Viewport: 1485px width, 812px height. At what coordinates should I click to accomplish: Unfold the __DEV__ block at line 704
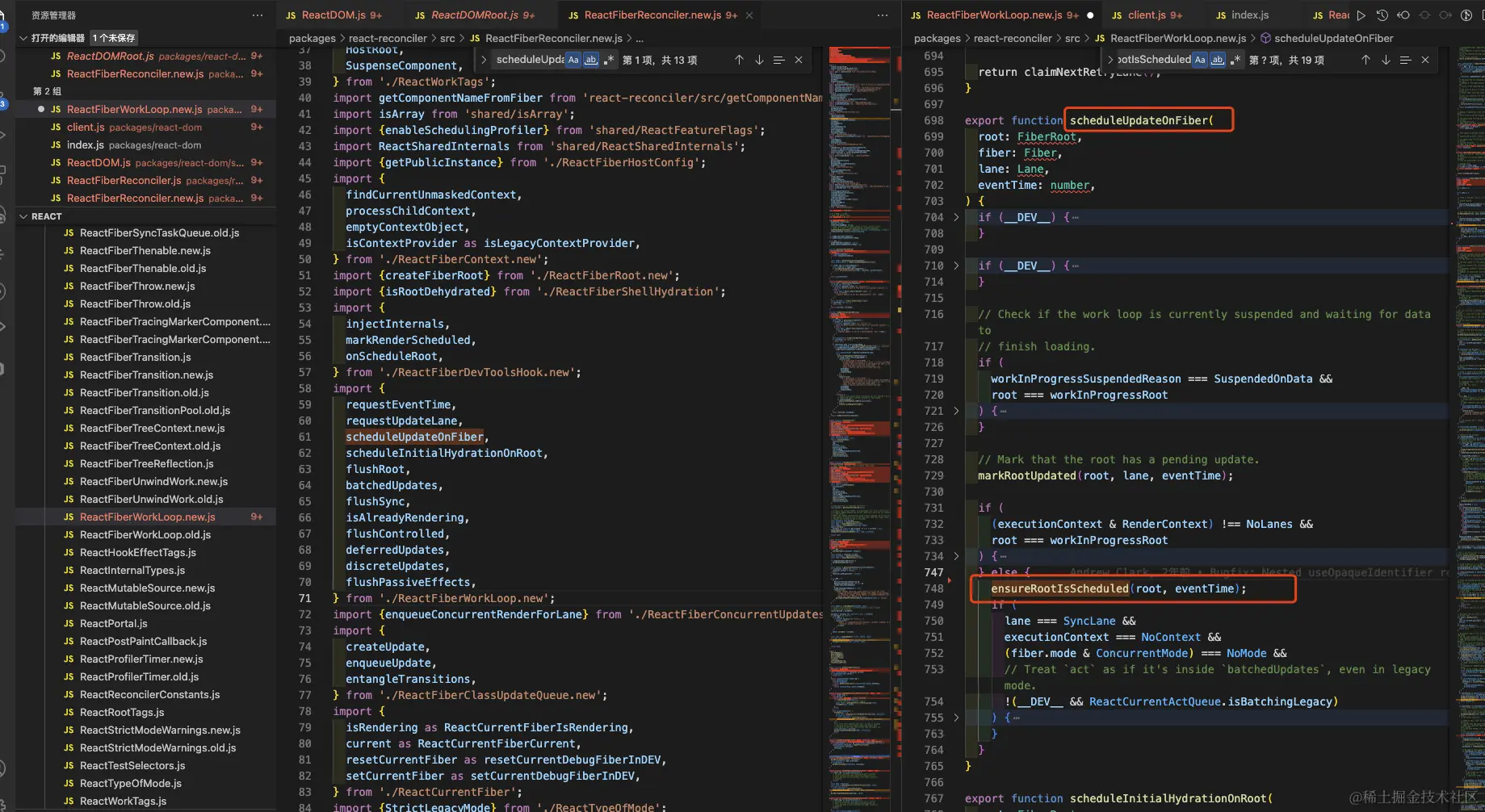957,217
